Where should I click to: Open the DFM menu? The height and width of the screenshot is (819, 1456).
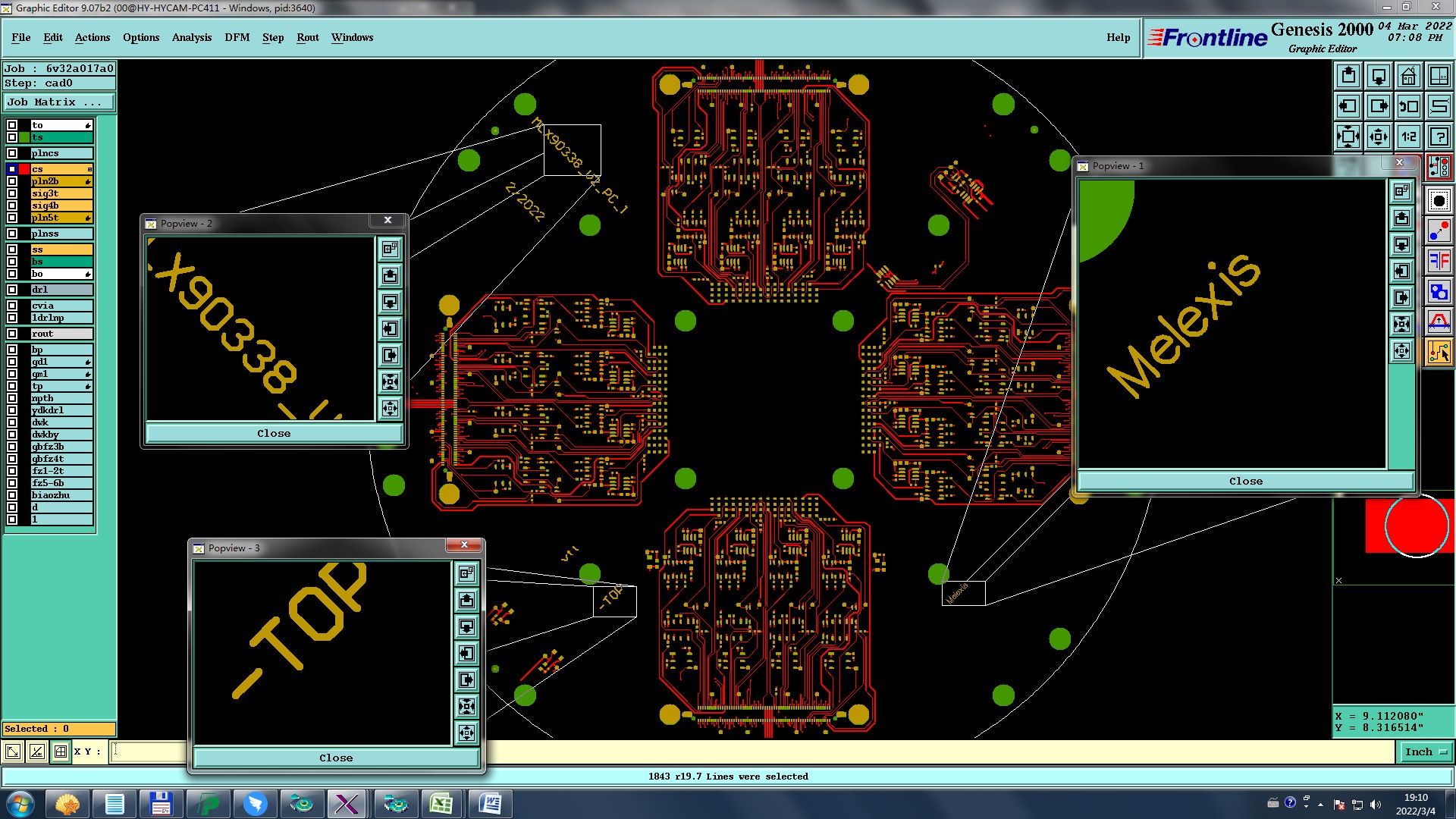[x=237, y=37]
